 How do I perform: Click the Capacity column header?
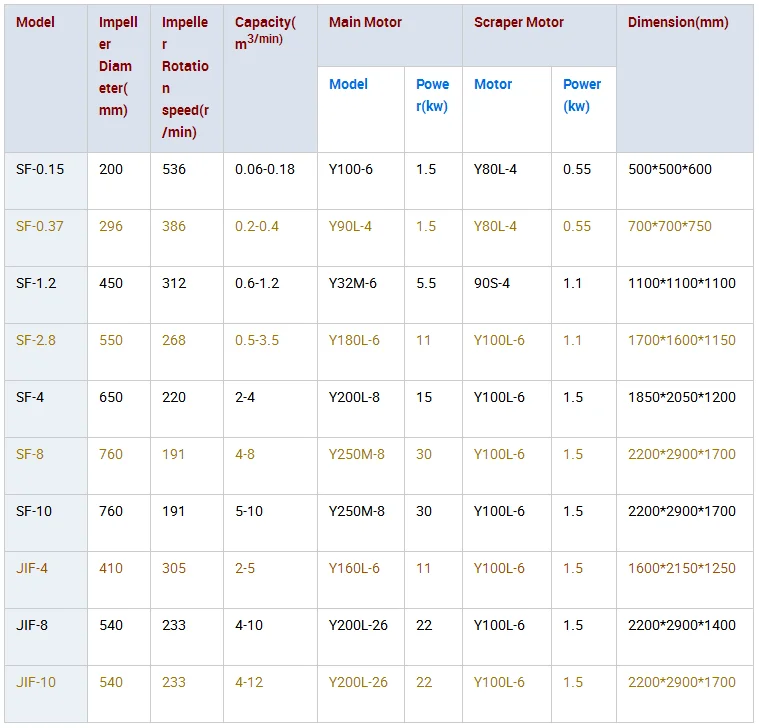click(x=265, y=32)
